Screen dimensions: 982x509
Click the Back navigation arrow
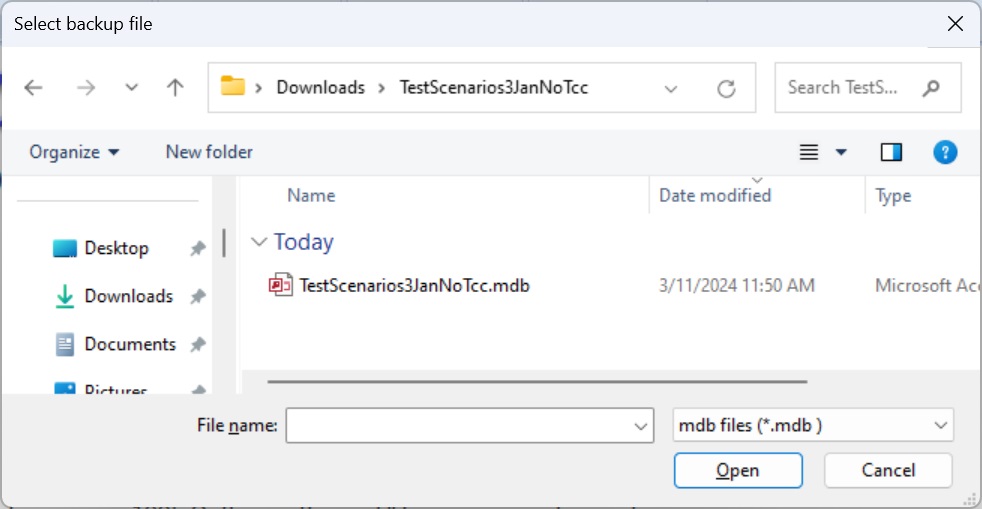(33, 88)
